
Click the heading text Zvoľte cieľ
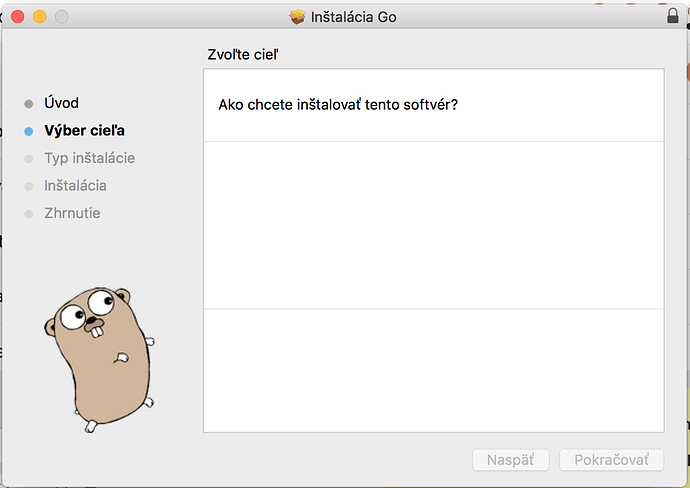243,55
